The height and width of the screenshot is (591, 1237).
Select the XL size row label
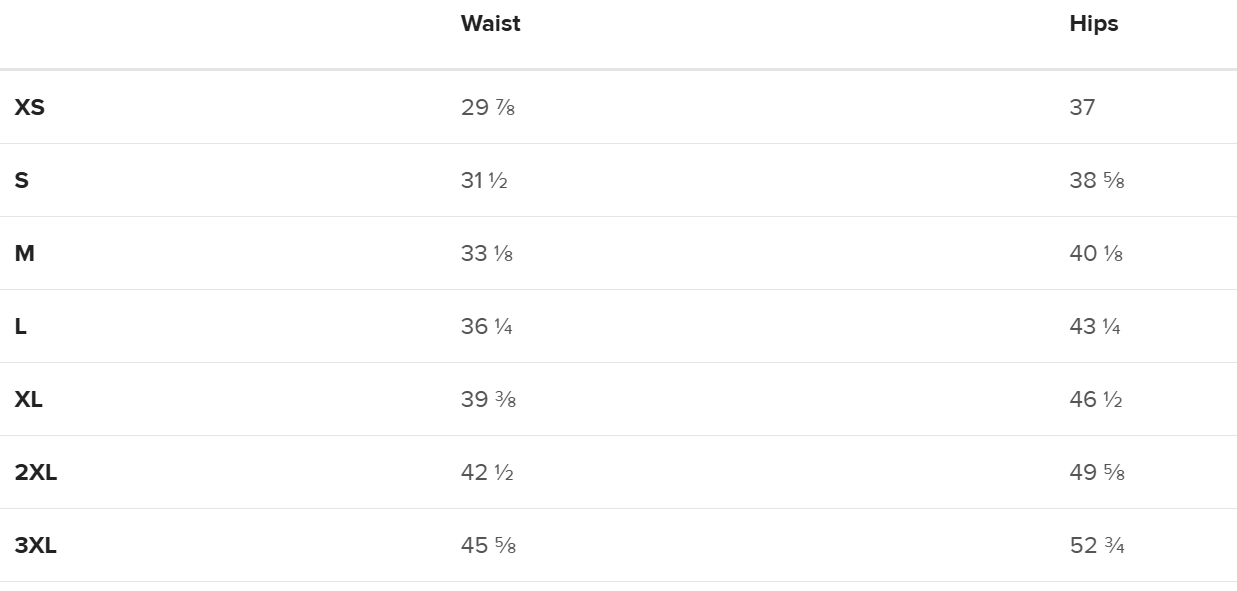(29, 399)
